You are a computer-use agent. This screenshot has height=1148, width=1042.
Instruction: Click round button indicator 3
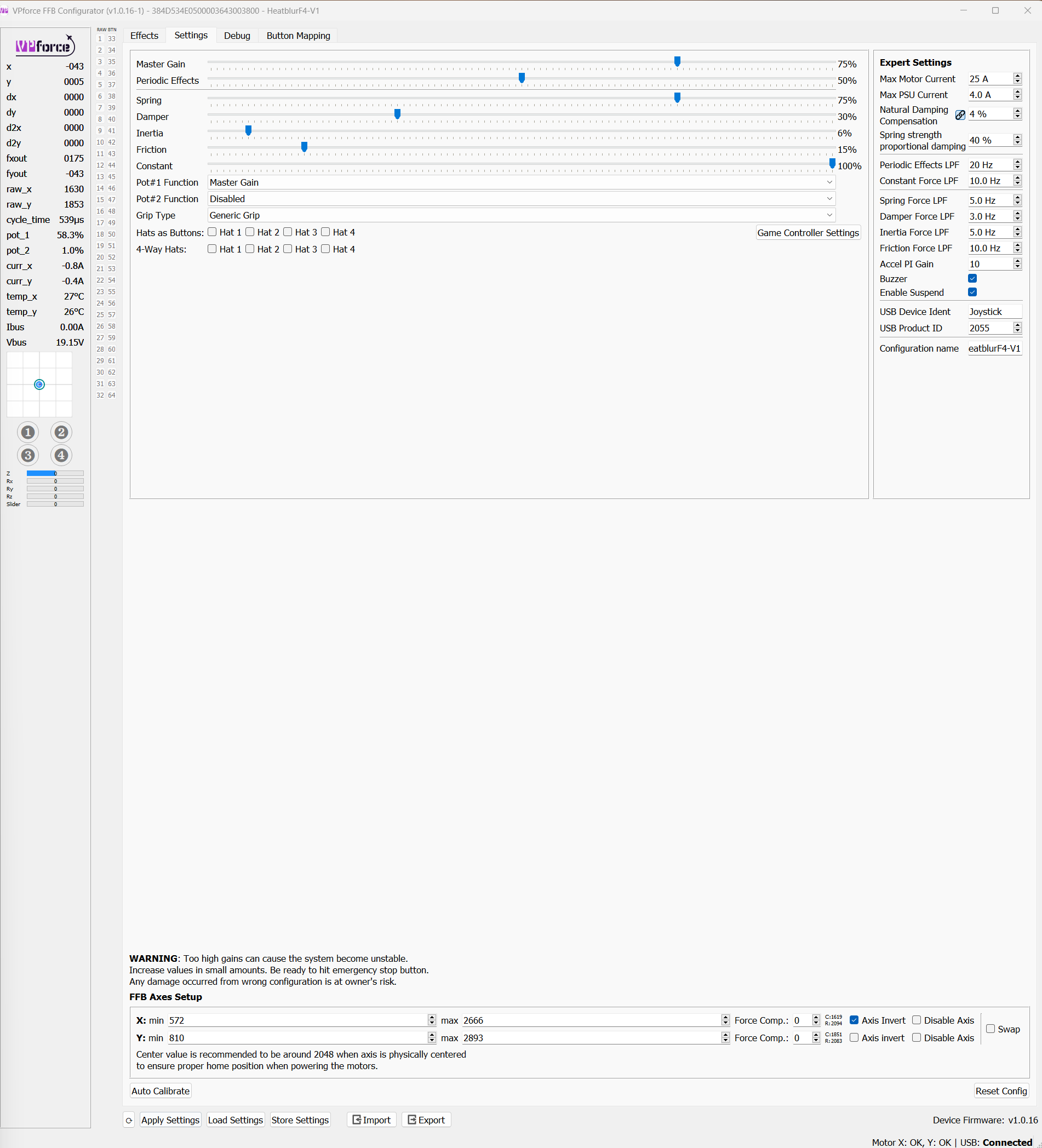tap(27, 455)
